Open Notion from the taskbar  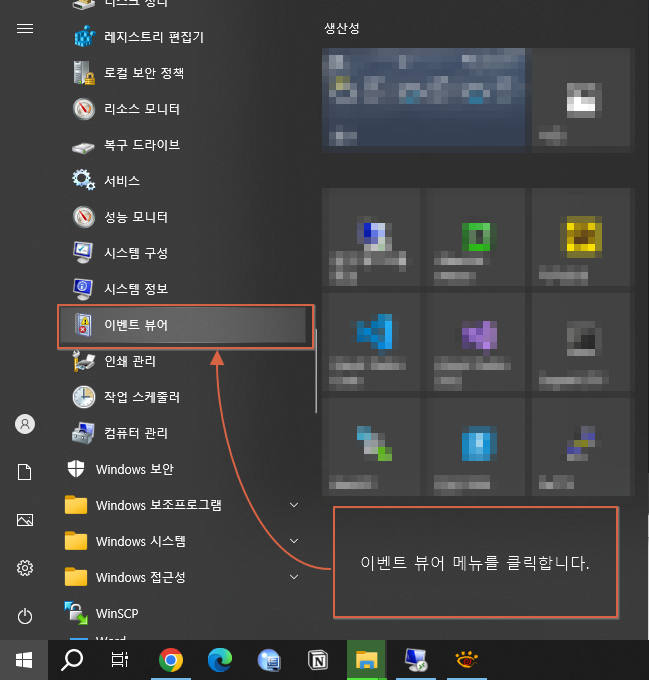(x=318, y=660)
